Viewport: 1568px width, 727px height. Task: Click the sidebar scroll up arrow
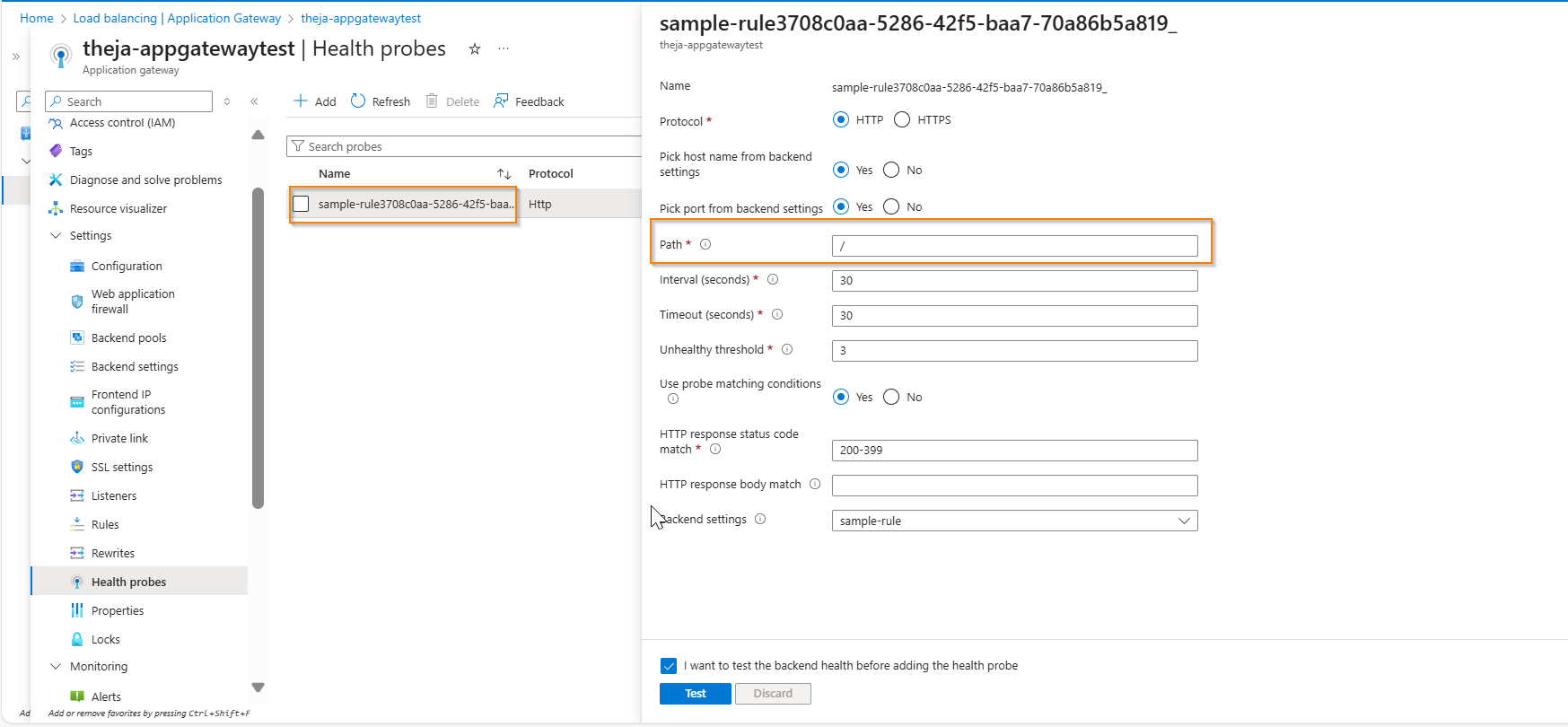[258, 136]
